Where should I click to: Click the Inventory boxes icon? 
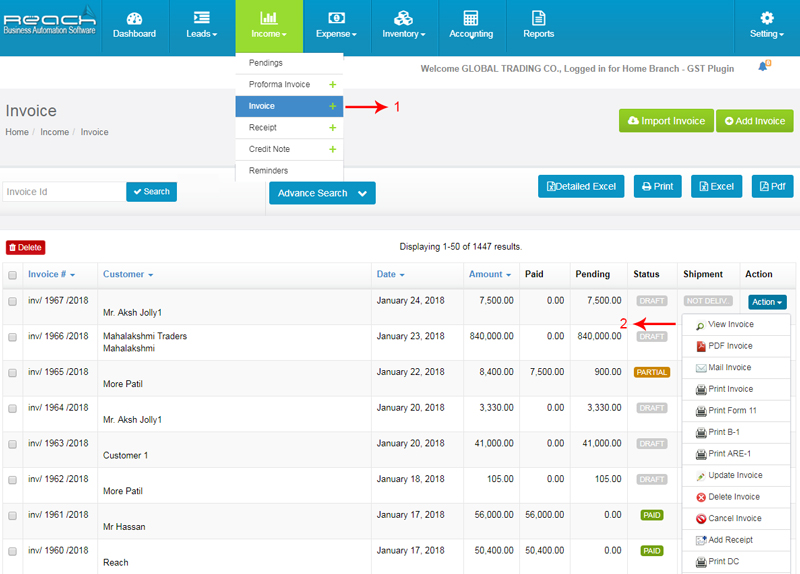point(403,18)
